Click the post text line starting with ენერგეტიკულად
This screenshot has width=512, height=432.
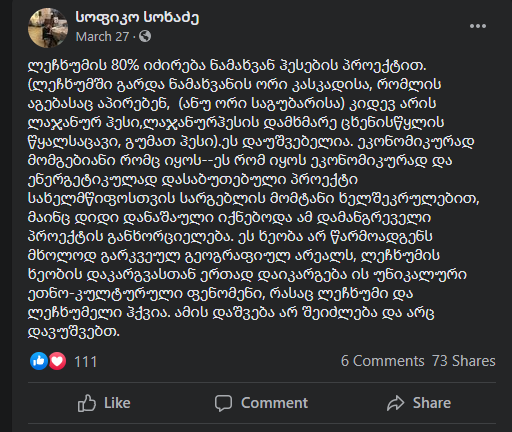[x=193, y=180]
